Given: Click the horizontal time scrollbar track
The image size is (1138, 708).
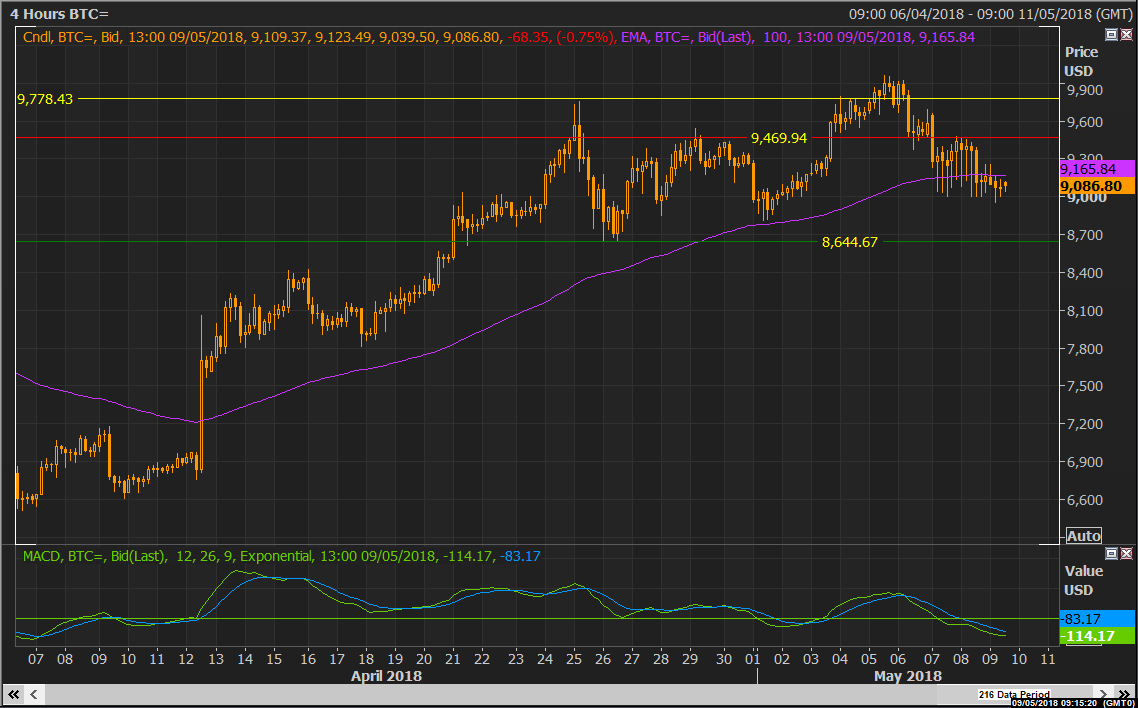Looking at the screenshot, I should click(500, 694).
